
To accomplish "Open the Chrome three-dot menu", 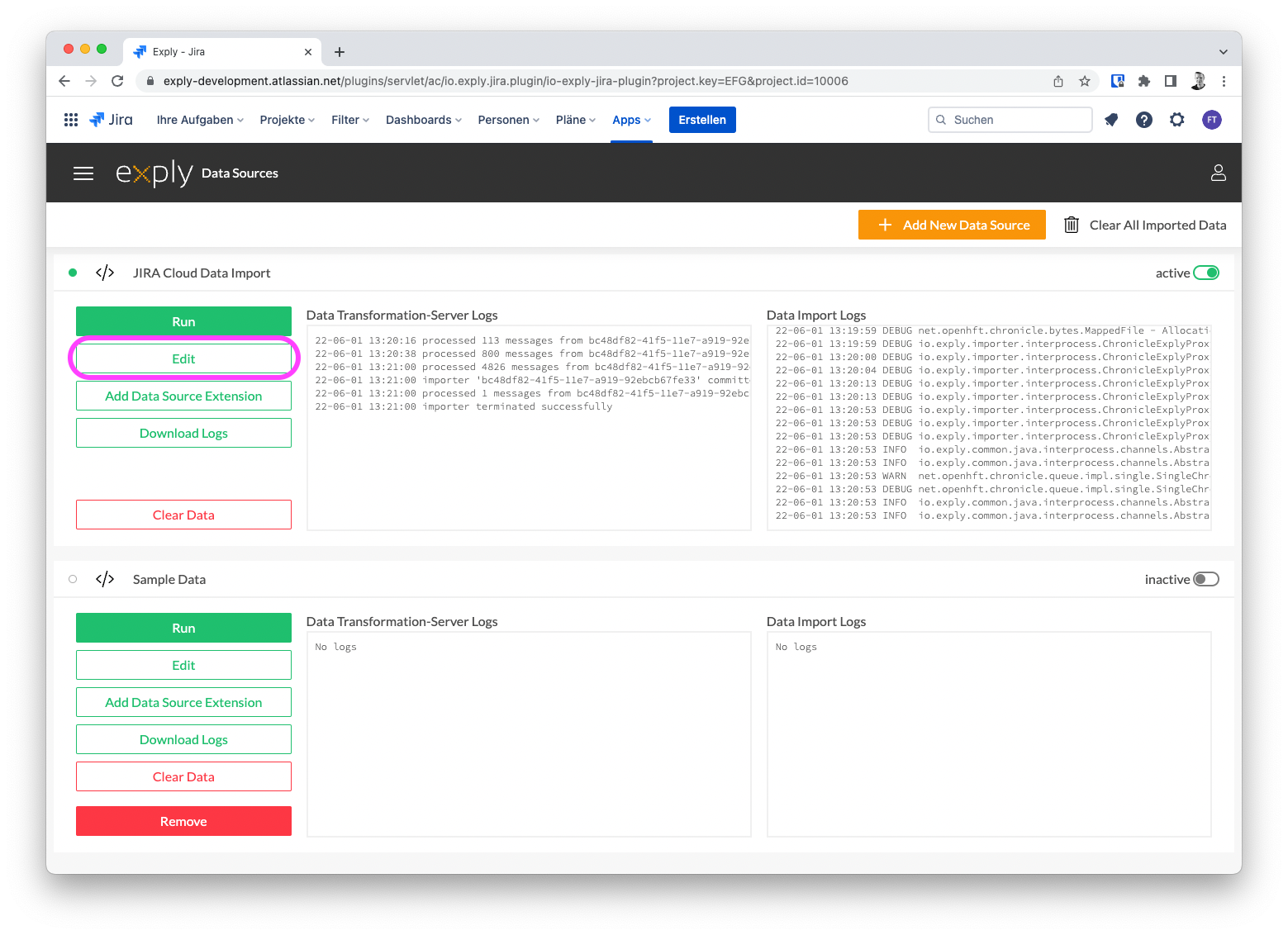I will pos(1224,81).
